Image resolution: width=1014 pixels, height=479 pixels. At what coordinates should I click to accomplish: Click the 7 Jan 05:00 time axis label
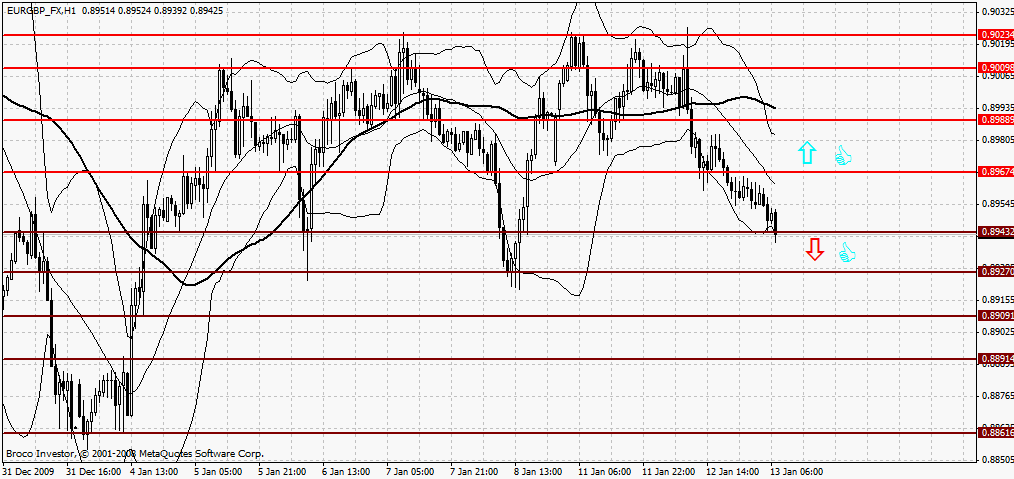[x=410, y=472]
